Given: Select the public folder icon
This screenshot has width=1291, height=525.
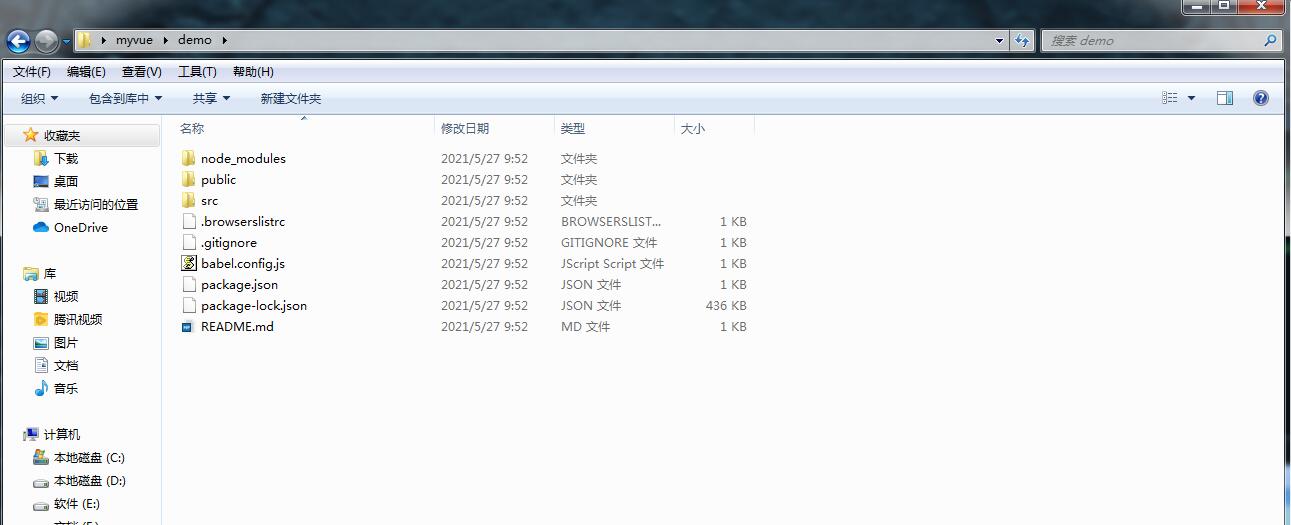Looking at the screenshot, I should click(189, 179).
